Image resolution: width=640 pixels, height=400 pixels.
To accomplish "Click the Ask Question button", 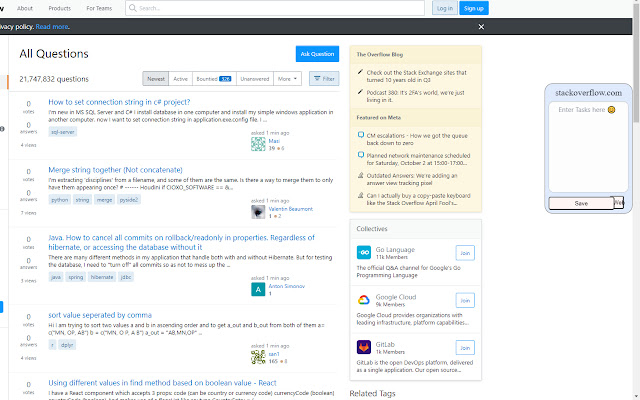I will [317, 54].
